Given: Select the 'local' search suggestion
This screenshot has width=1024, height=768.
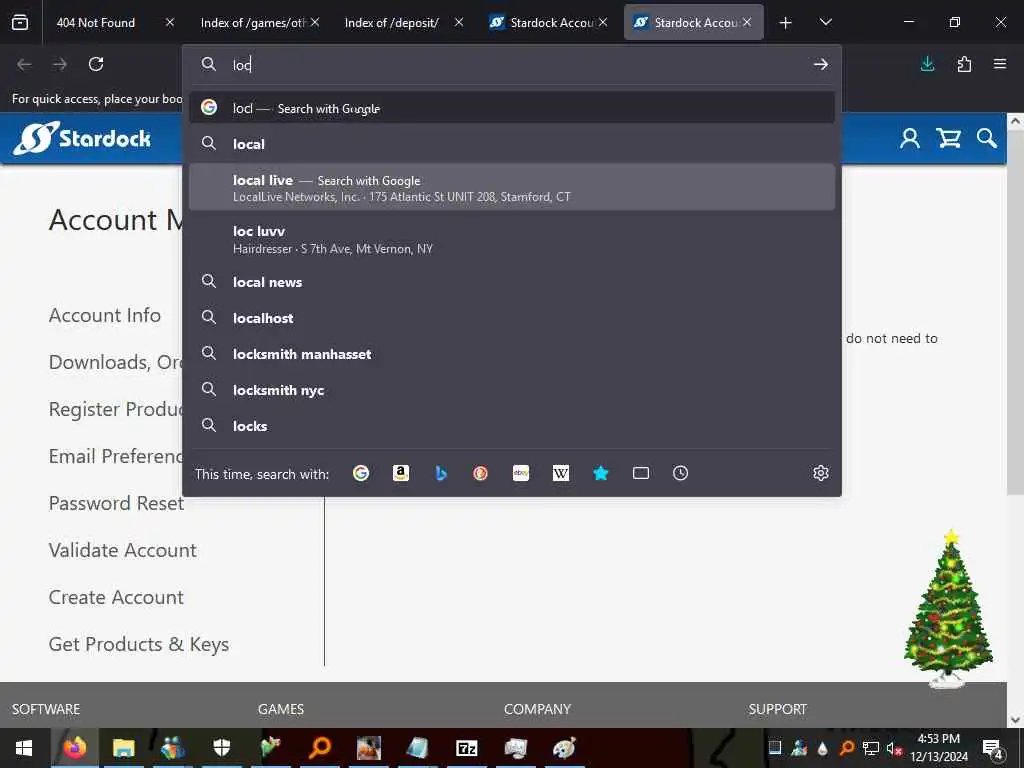Looking at the screenshot, I should tap(511, 144).
